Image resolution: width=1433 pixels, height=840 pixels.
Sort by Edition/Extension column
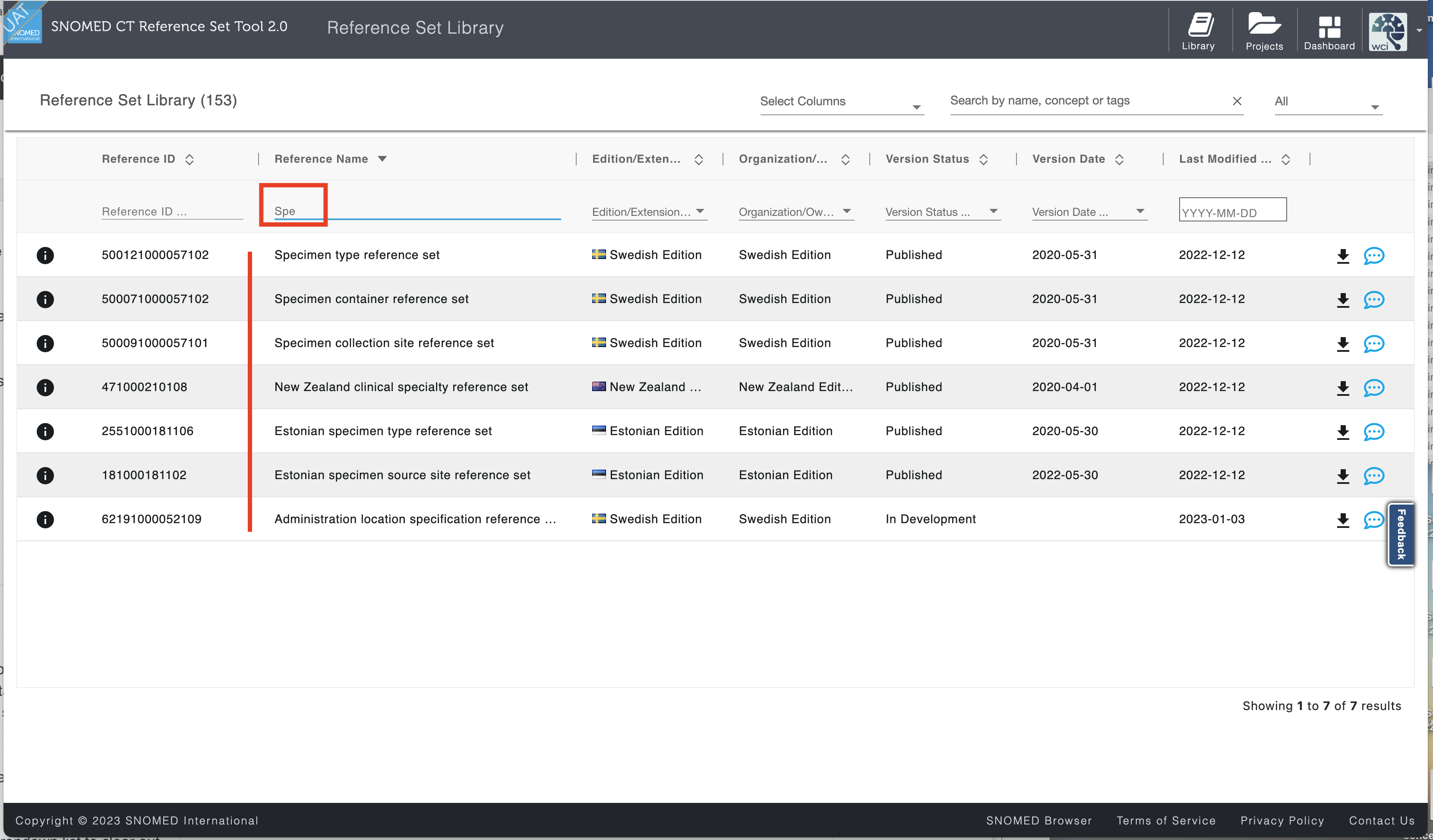(698, 160)
